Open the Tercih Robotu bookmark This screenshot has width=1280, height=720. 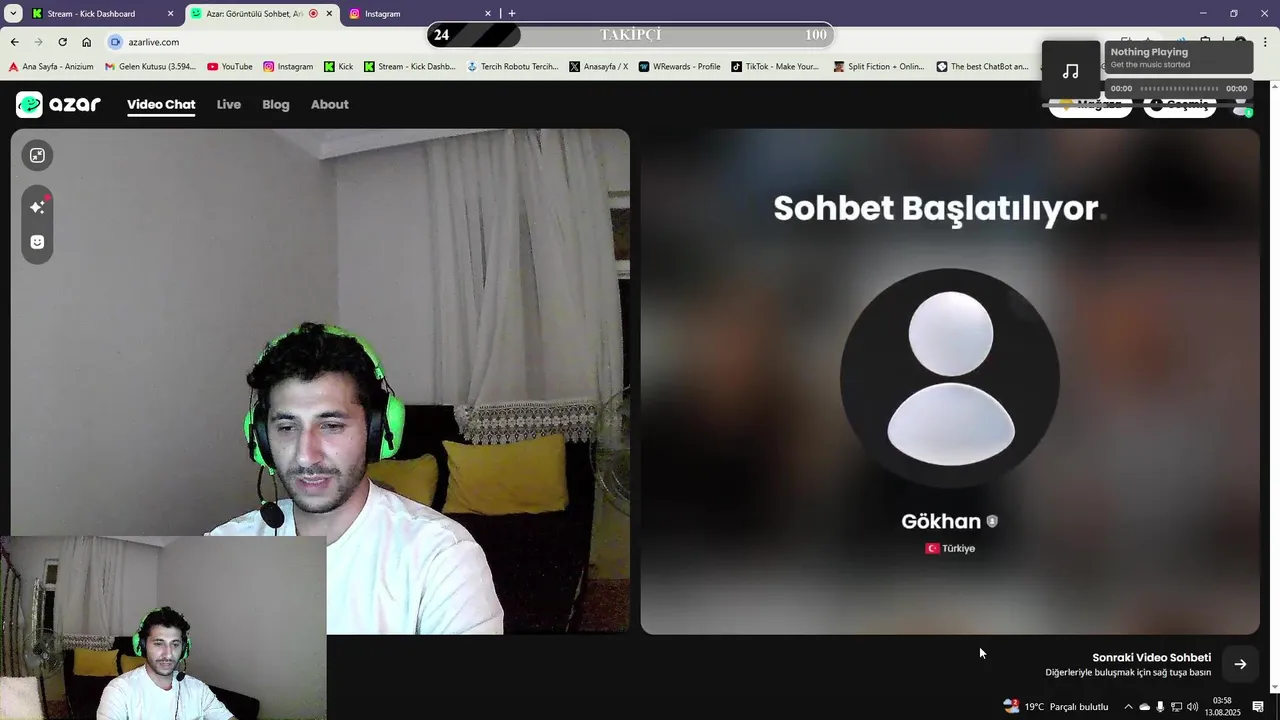[x=513, y=67]
